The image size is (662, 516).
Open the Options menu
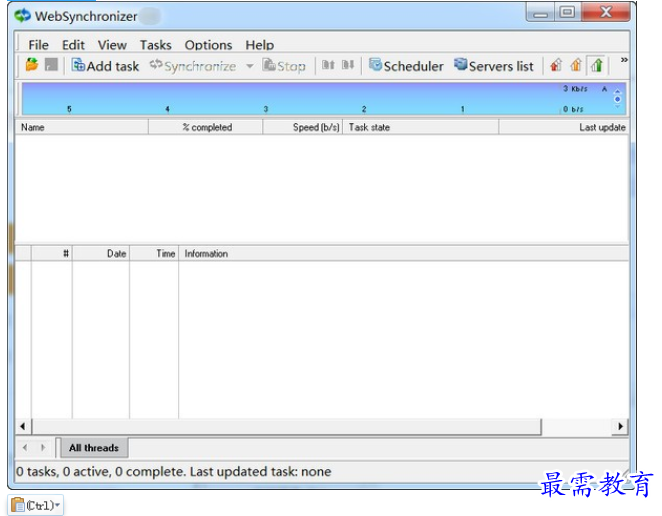tap(209, 45)
